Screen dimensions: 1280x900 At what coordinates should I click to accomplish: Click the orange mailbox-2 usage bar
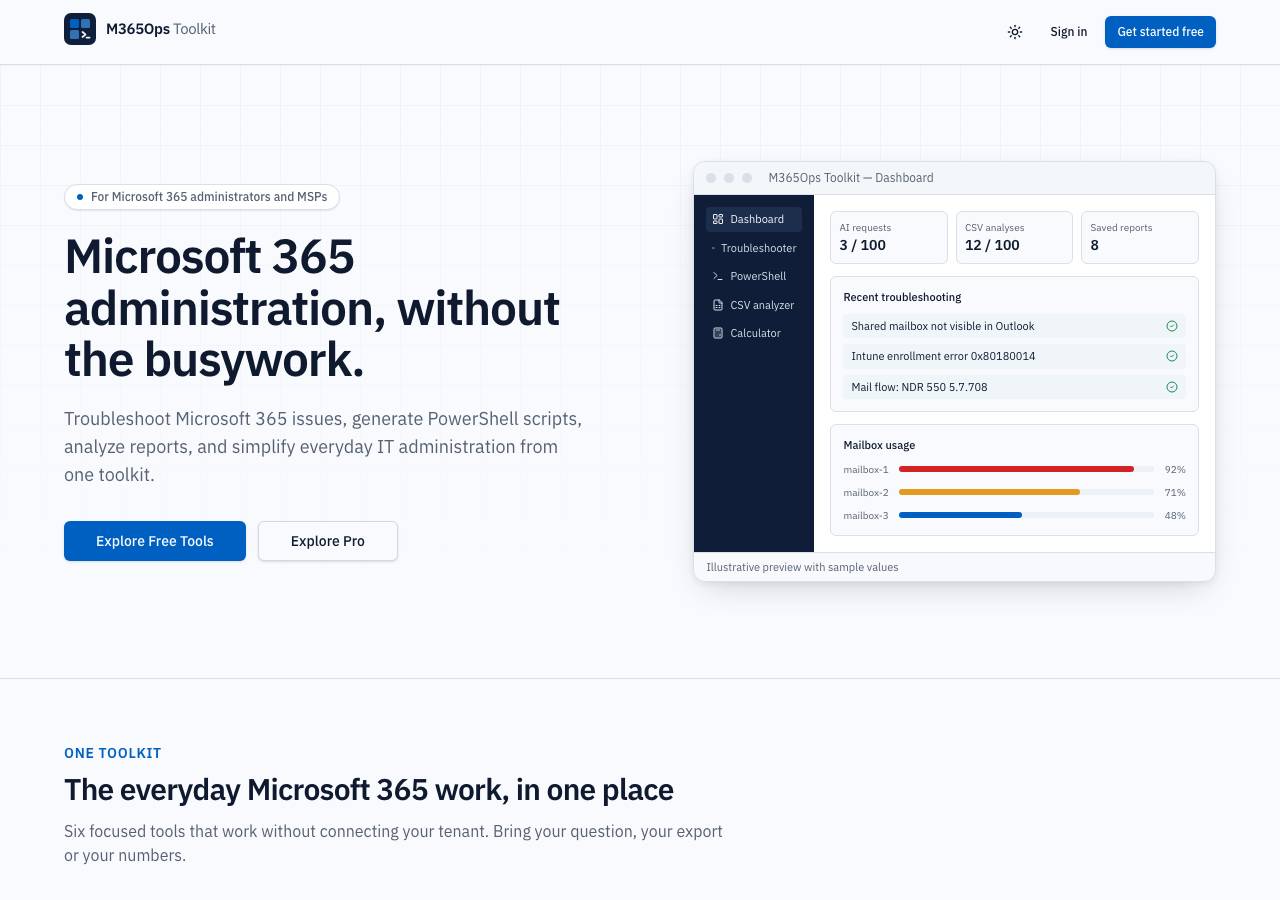coord(989,492)
